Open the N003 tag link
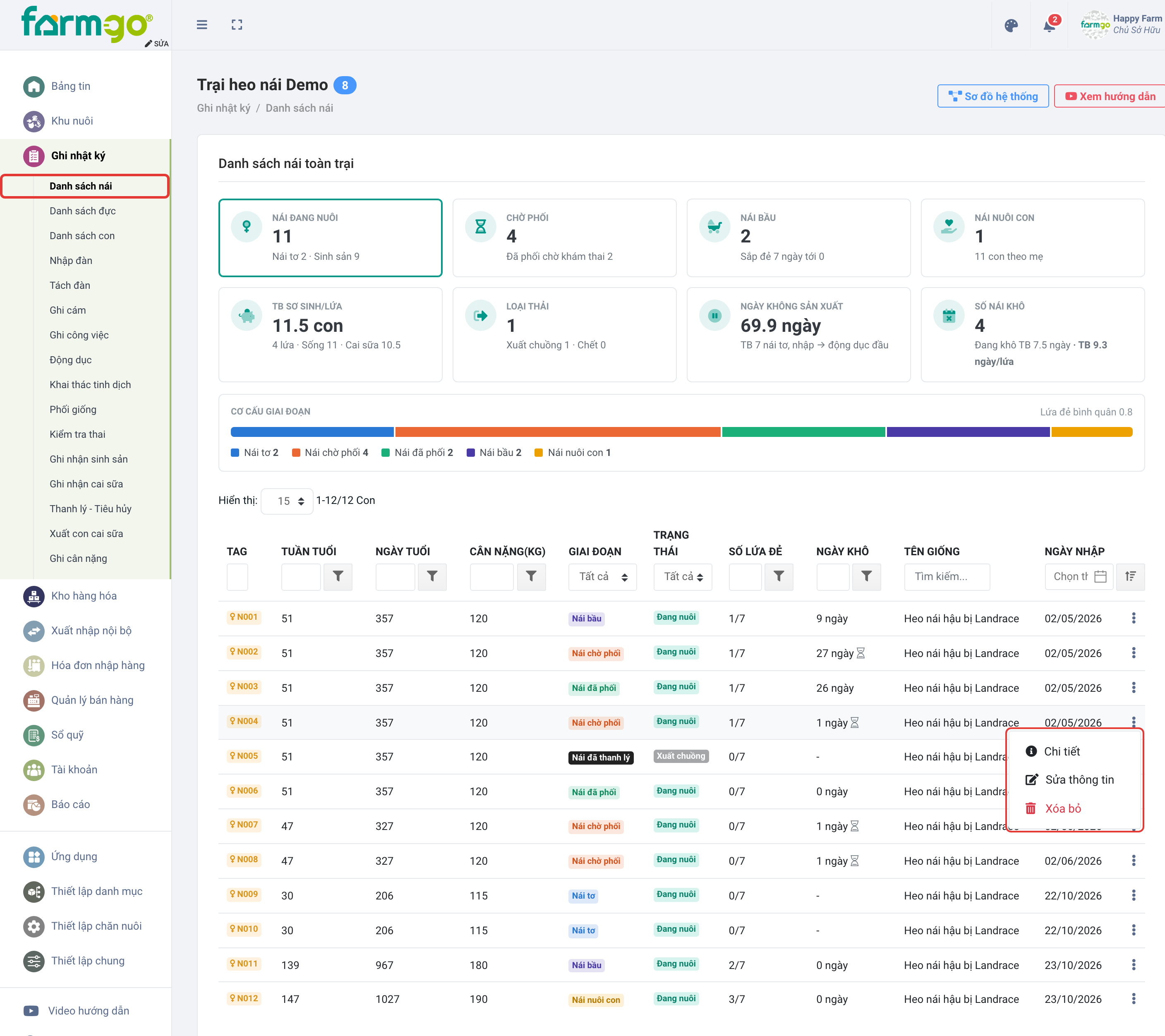The image size is (1165, 1036). [244, 687]
